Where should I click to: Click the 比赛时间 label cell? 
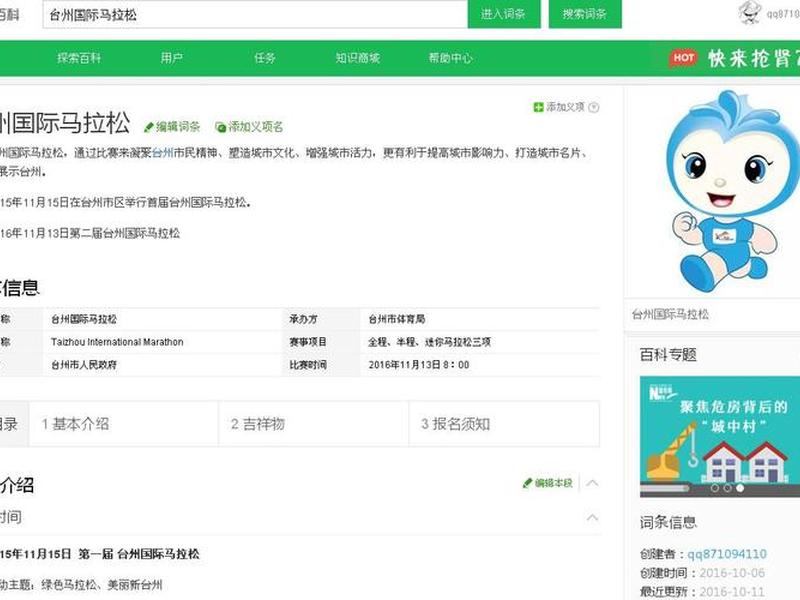(321, 365)
